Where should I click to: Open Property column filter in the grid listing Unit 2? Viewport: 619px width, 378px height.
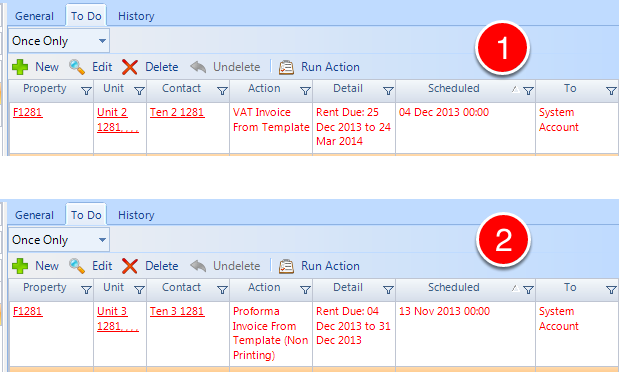coord(86,91)
